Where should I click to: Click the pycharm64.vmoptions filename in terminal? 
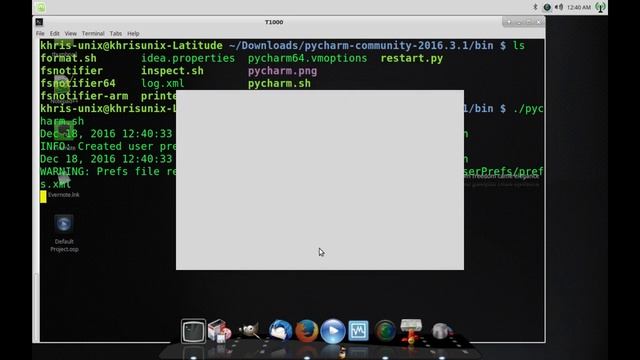[307, 58]
